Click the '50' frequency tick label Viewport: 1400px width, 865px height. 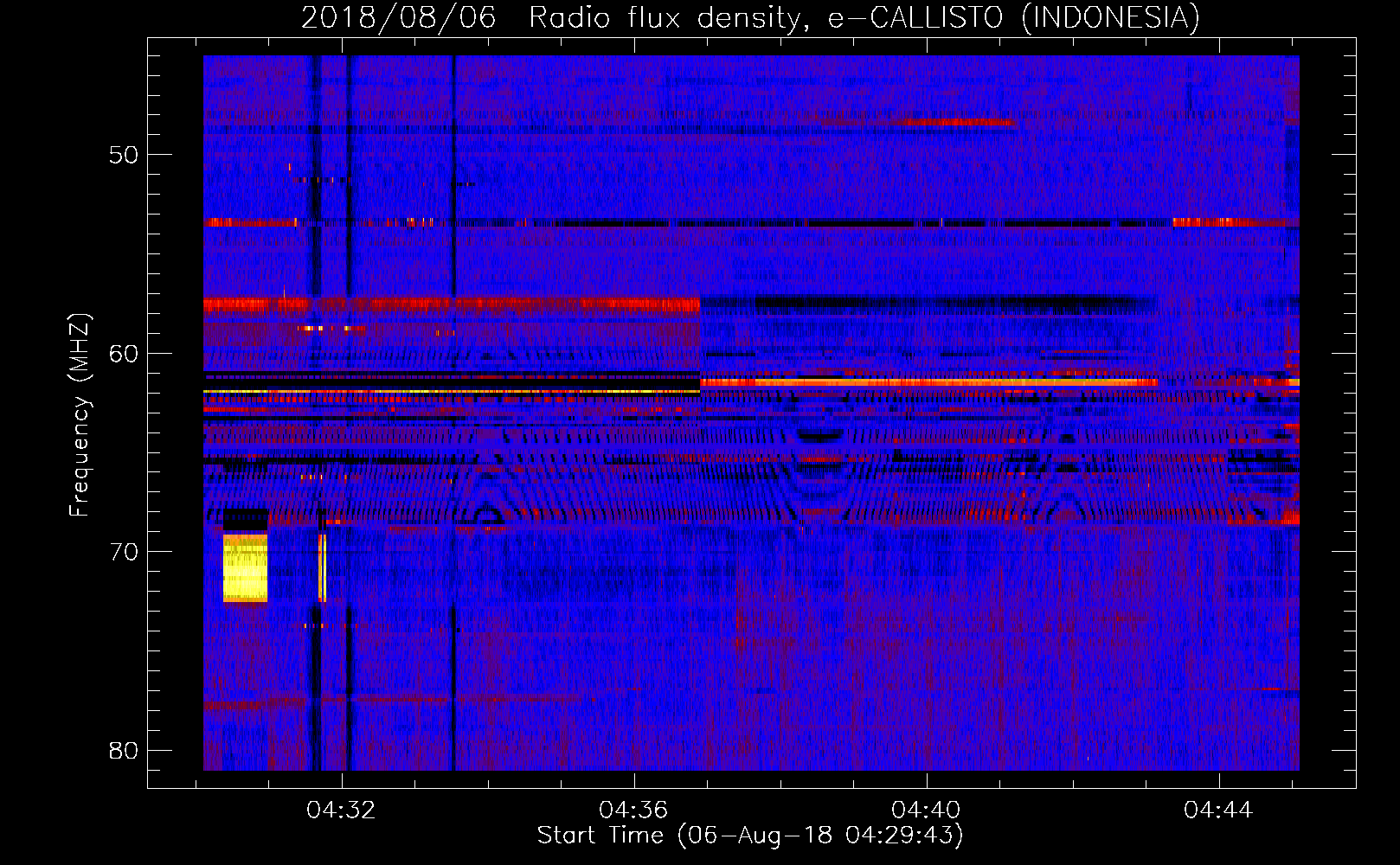pyautogui.click(x=124, y=155)
